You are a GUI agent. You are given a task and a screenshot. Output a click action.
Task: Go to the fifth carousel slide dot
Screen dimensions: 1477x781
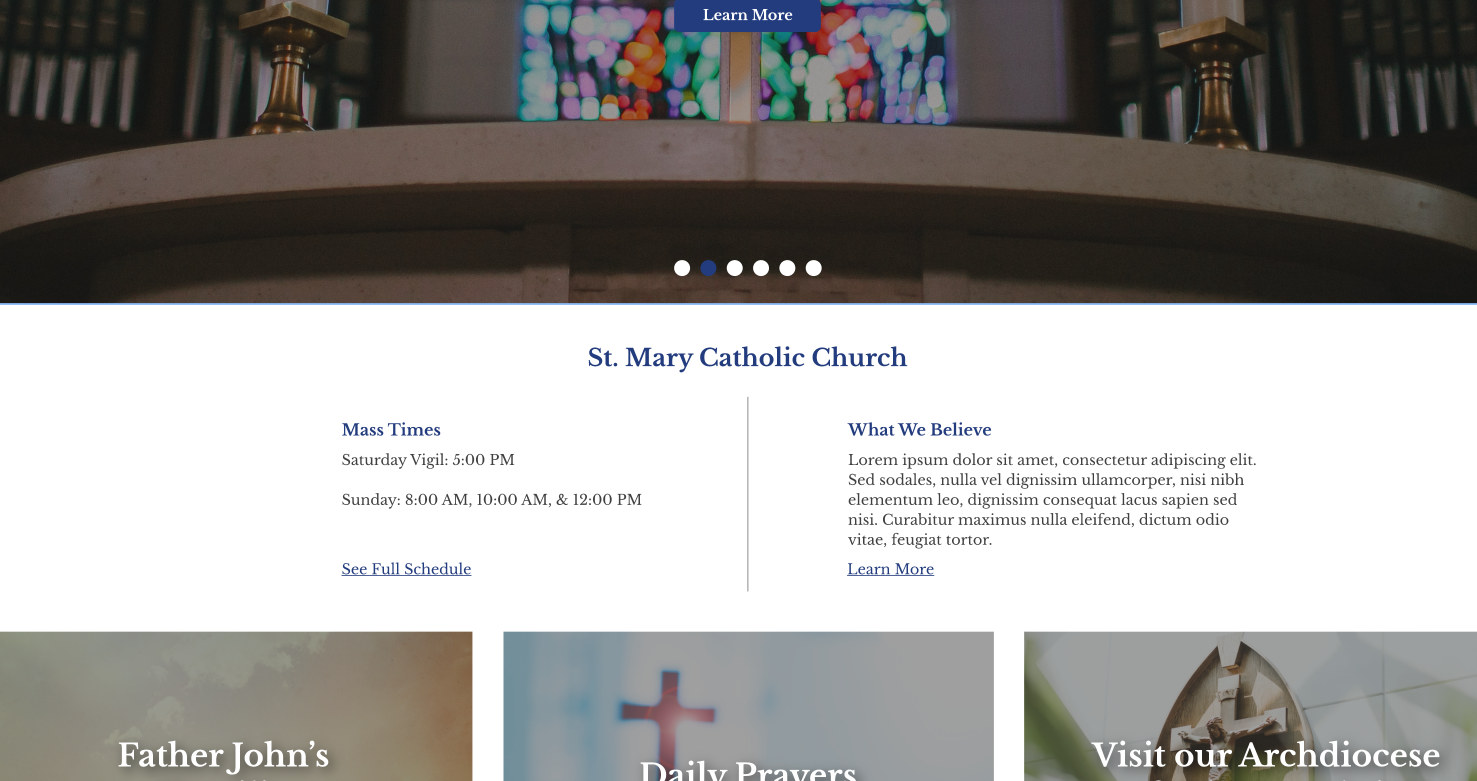tap(787, 268)
